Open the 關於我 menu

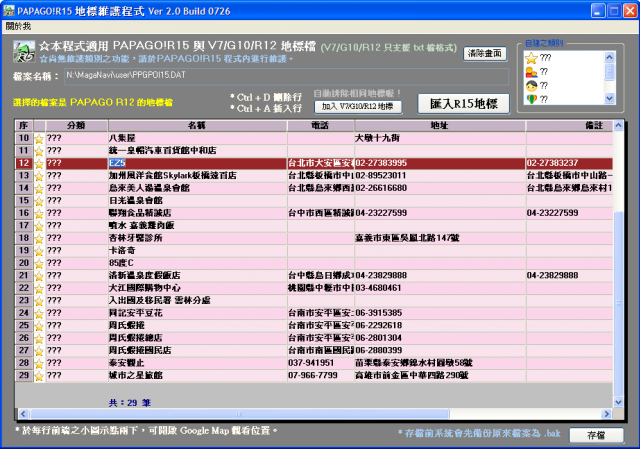pos(18,27)
